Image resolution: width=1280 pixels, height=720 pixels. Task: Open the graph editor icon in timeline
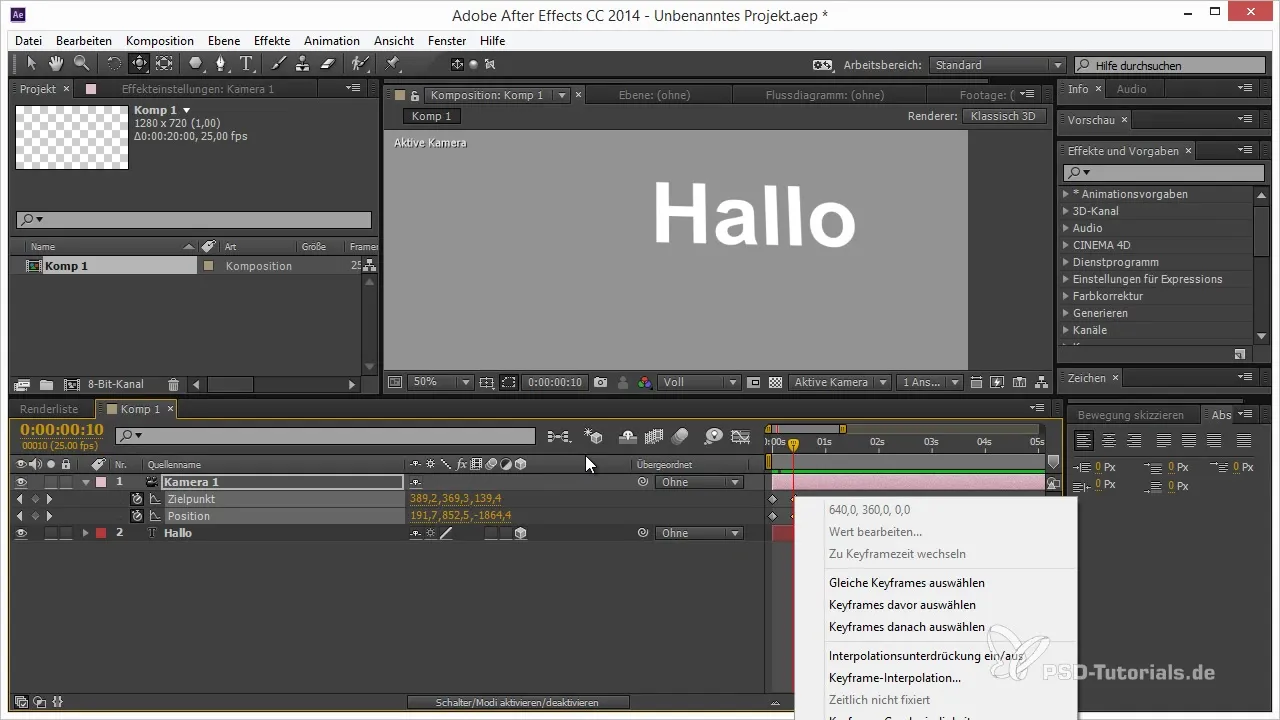(x=741, y=436)
